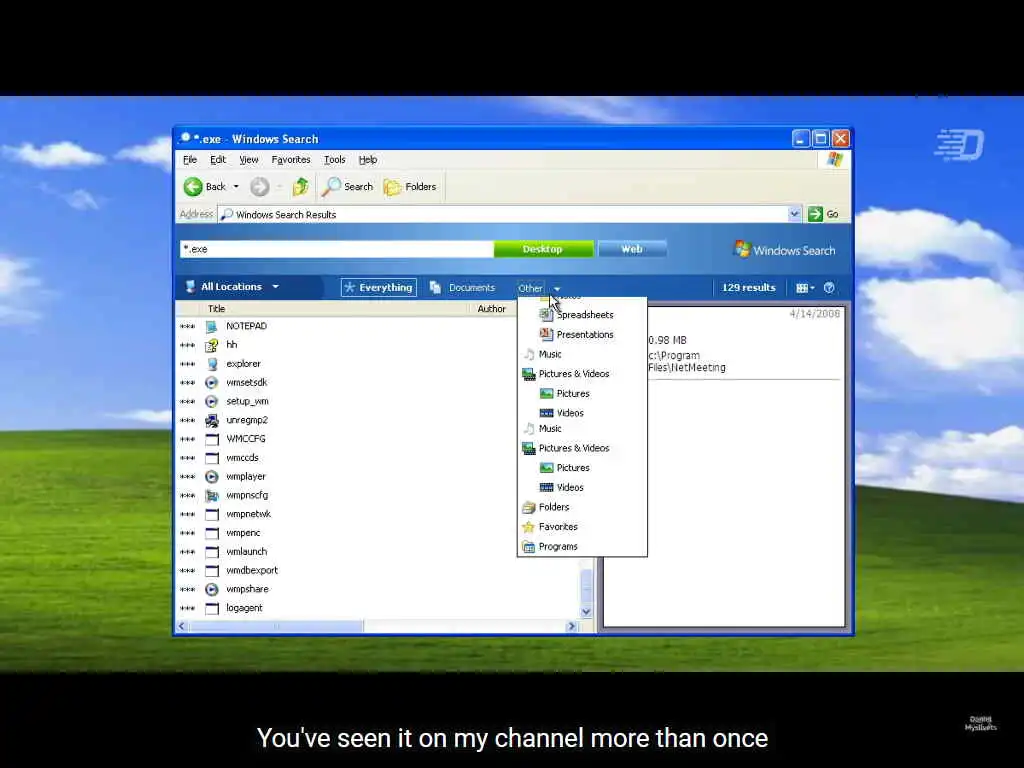1024x768 pixels.
Task: Click the Web search button
Action: (632, 249)
